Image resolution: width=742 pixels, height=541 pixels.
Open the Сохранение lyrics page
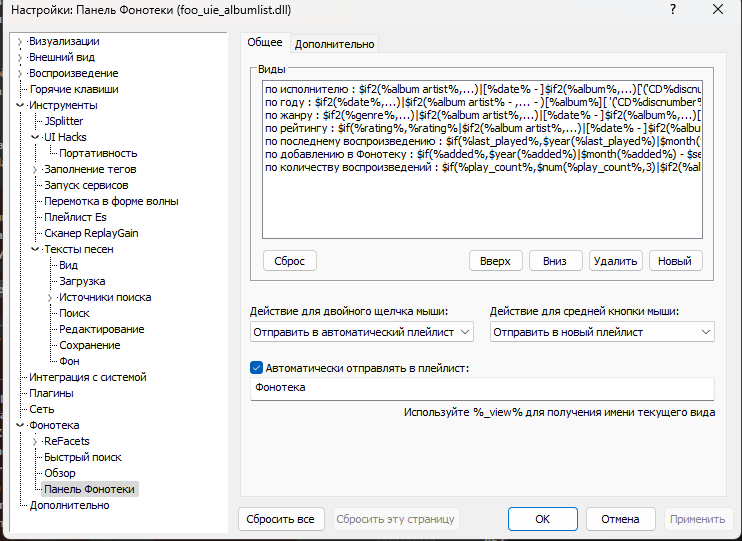pyautogui.click(x=89, y=346)
